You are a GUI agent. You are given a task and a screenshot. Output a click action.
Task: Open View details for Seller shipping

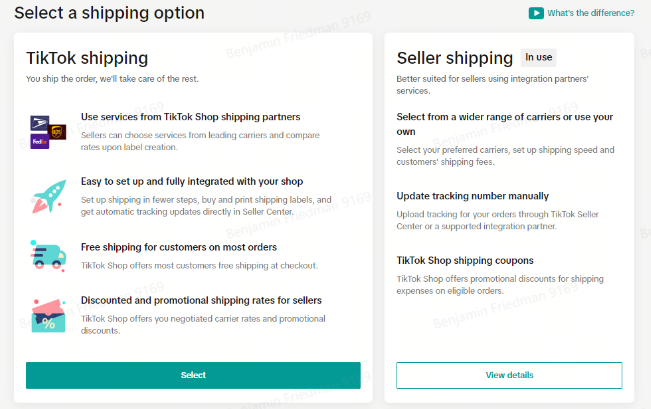[x=509, y=375]
